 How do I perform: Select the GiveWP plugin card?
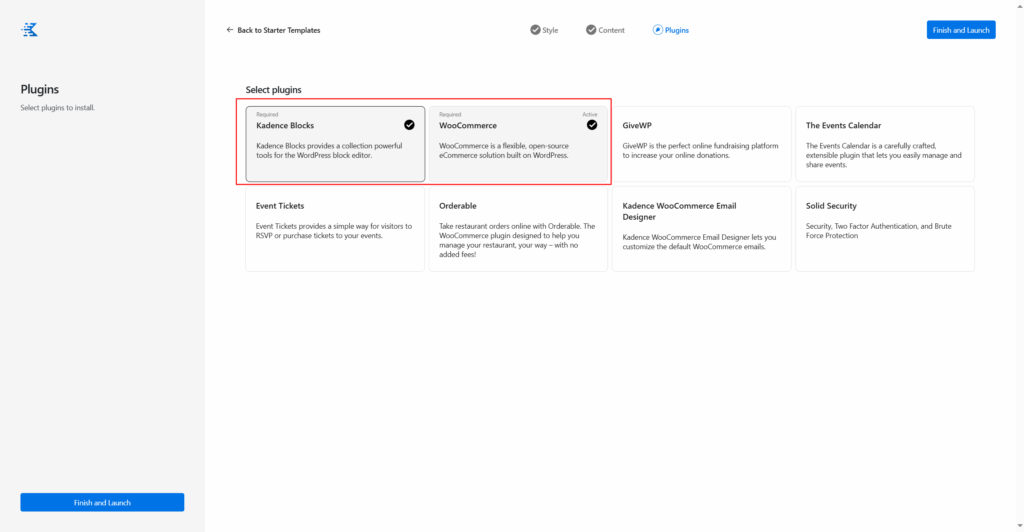700,144
